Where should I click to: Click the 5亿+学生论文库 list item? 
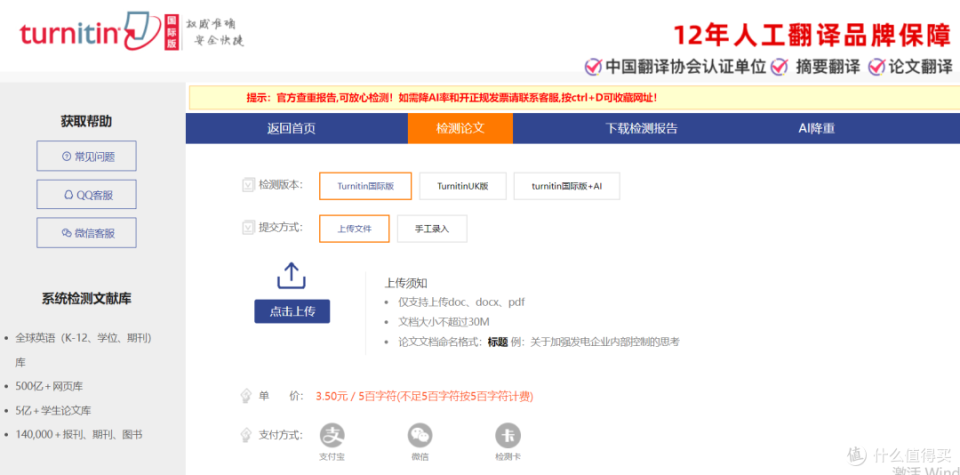[x=53, y=411]
